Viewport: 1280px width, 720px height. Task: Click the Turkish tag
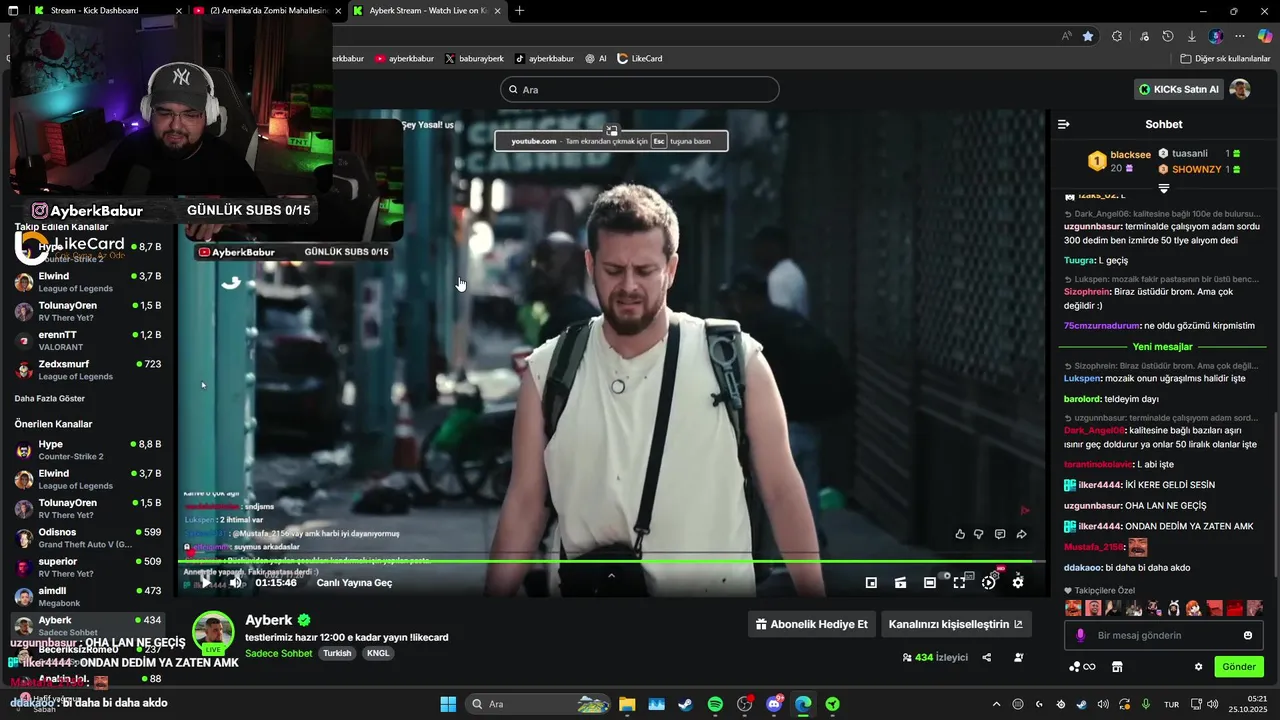337,653
